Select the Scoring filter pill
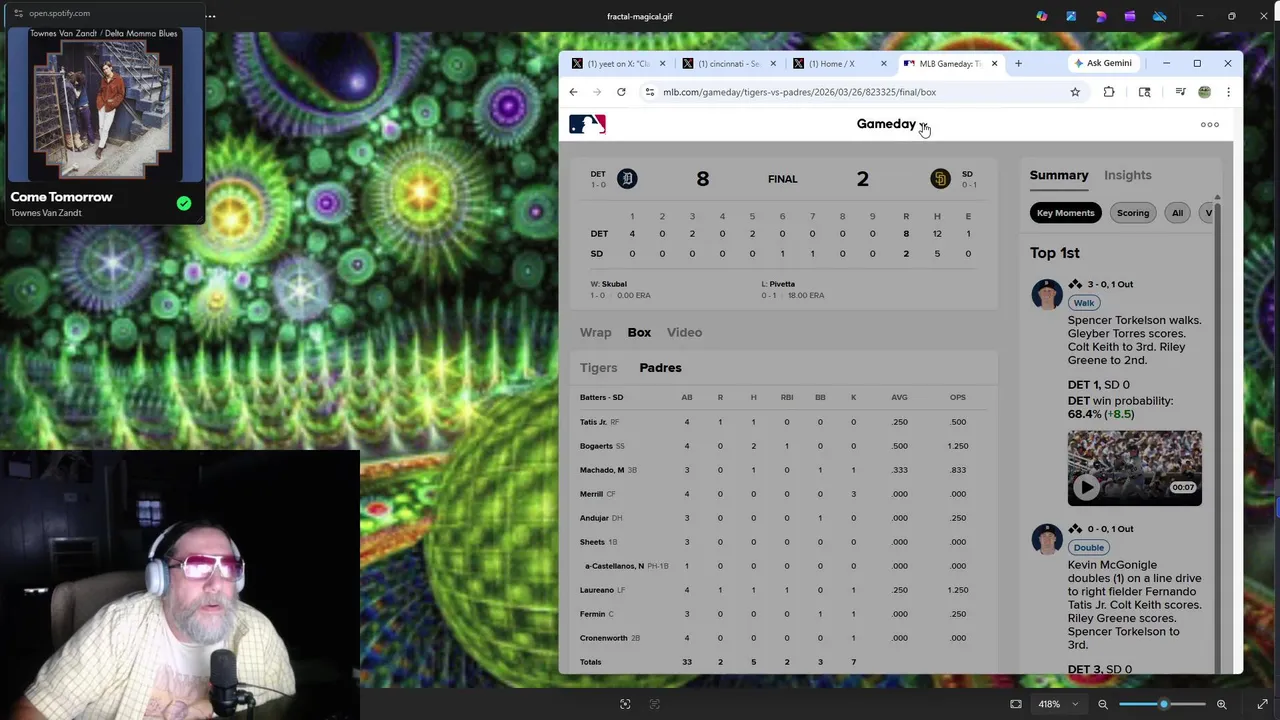This screenshot has height=720, width=1280. pos(1133,213)
